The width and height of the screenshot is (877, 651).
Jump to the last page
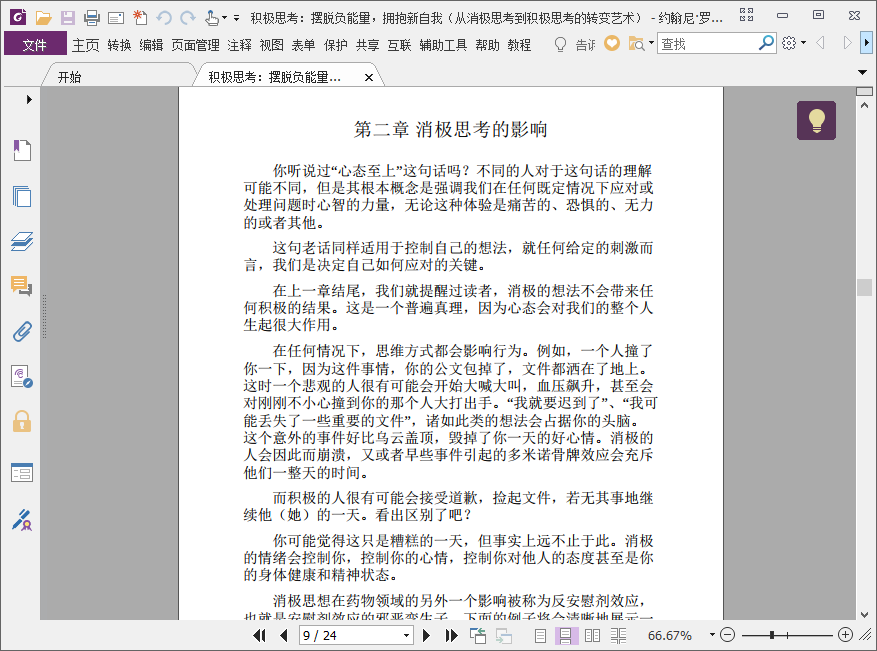point(451,635)
